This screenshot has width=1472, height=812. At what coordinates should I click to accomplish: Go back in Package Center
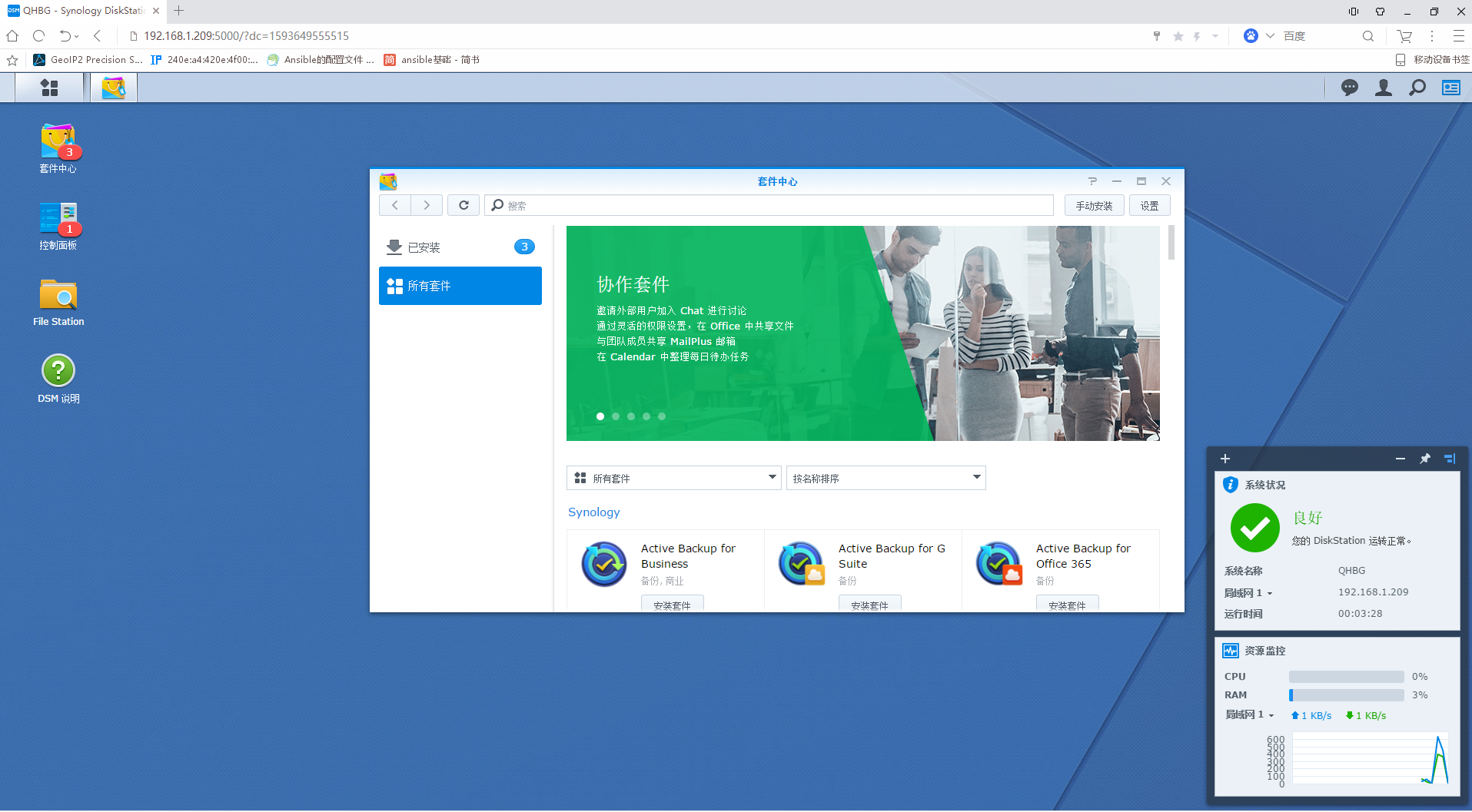pos(395,205)
